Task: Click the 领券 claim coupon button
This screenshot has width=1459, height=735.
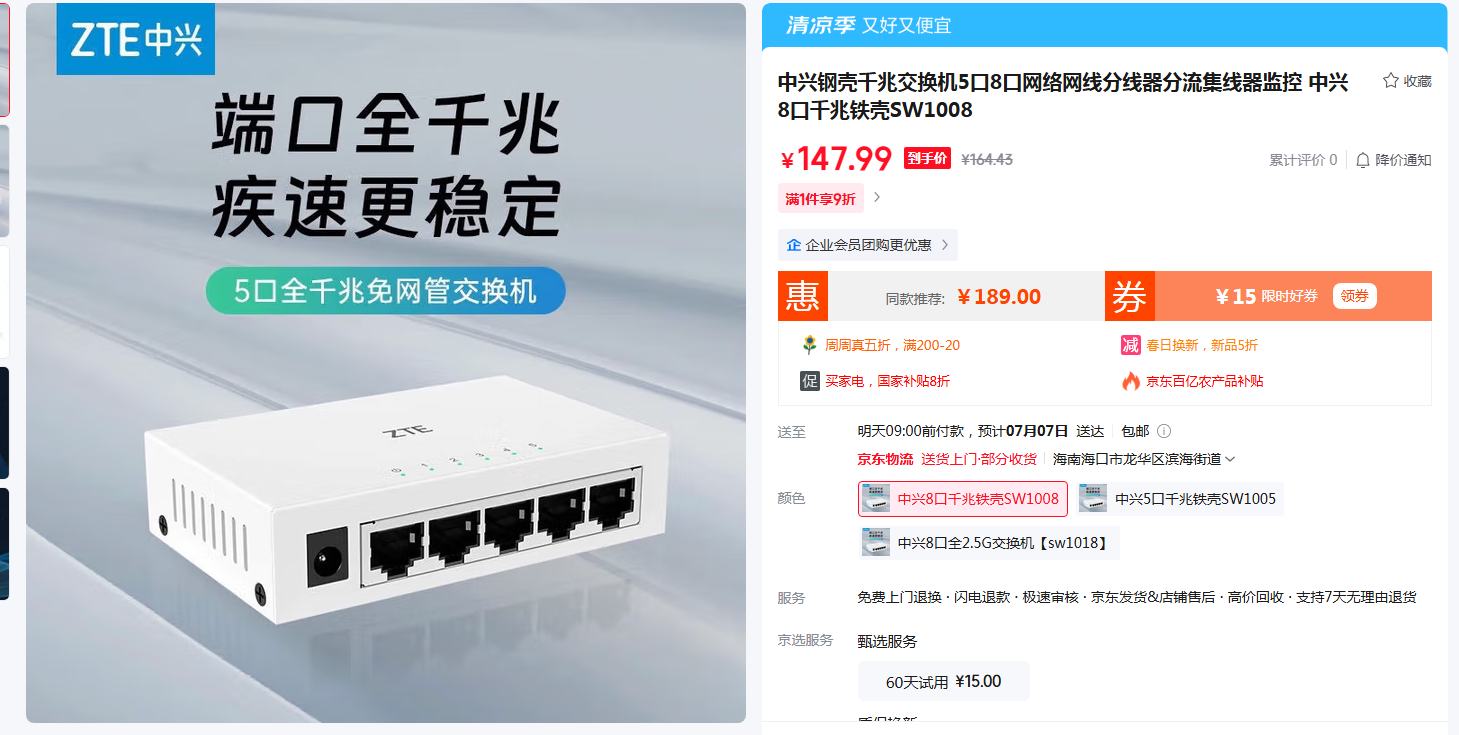Action: click(x=1355, y=296)
